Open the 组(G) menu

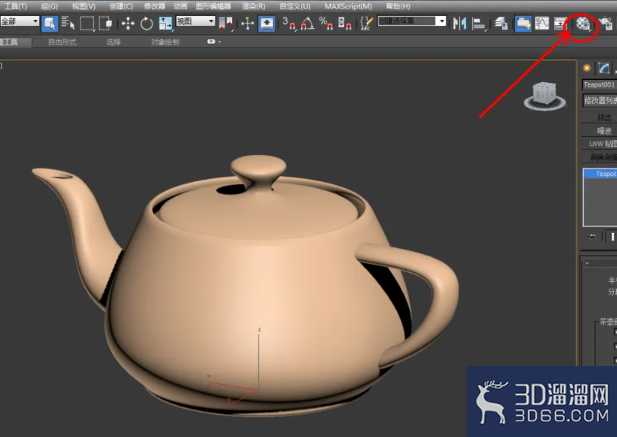pyautogui.click(x=50, y=6)
